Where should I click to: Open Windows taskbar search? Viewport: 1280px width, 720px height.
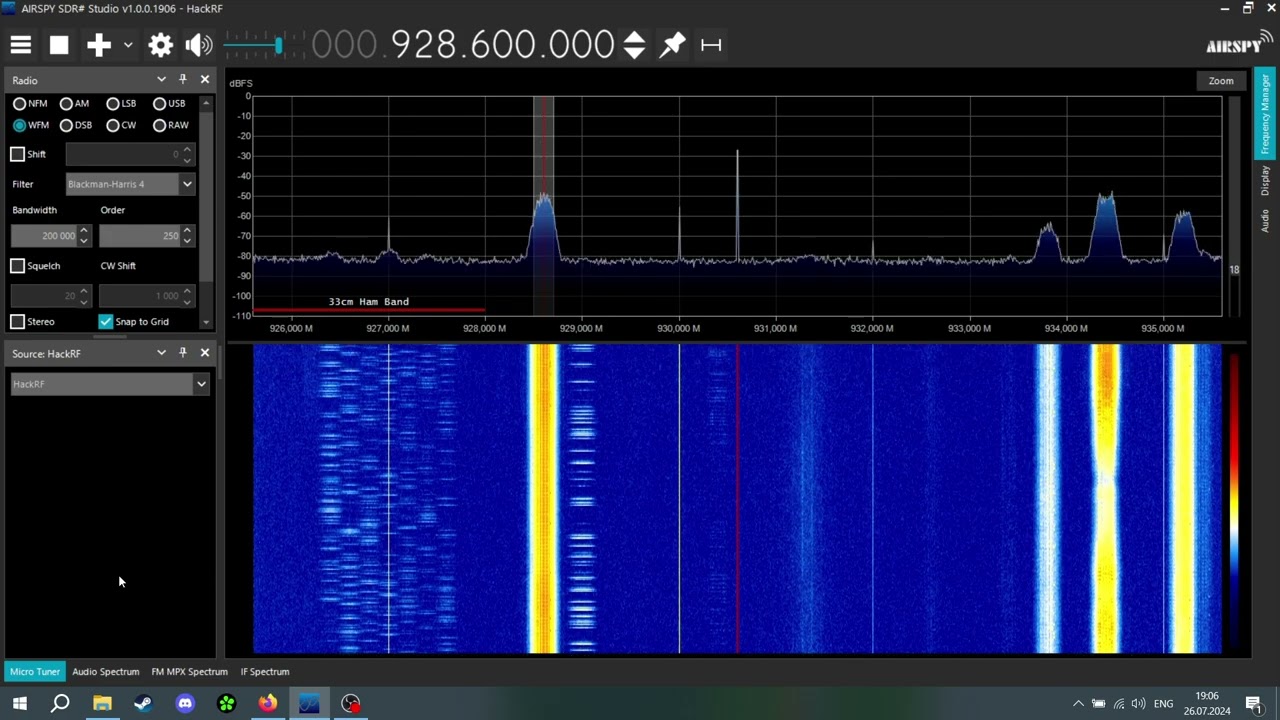(60, 703)
